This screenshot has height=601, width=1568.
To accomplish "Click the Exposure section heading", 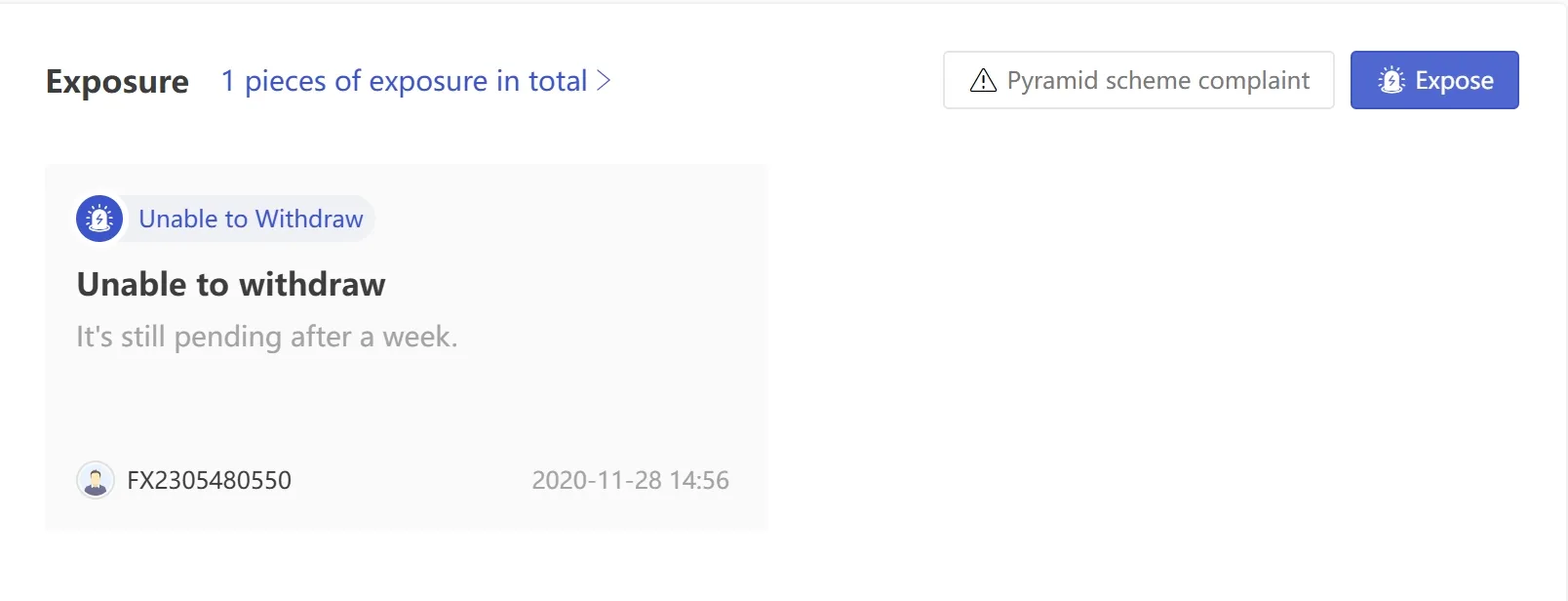I will (x=117, y=81).
